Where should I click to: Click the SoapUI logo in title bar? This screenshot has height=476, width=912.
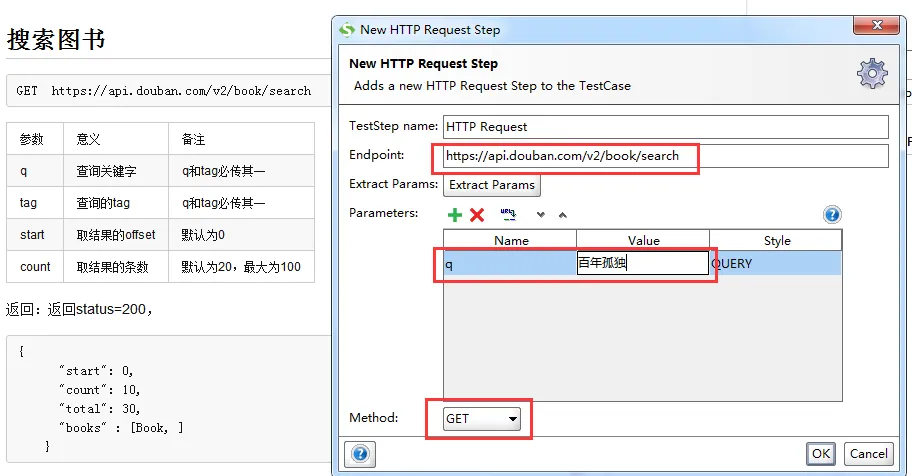[x=347, y=30]
